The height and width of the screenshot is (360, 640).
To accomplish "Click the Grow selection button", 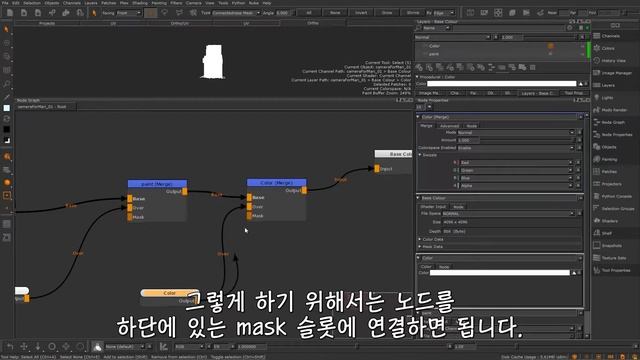I will coord(387,13).
